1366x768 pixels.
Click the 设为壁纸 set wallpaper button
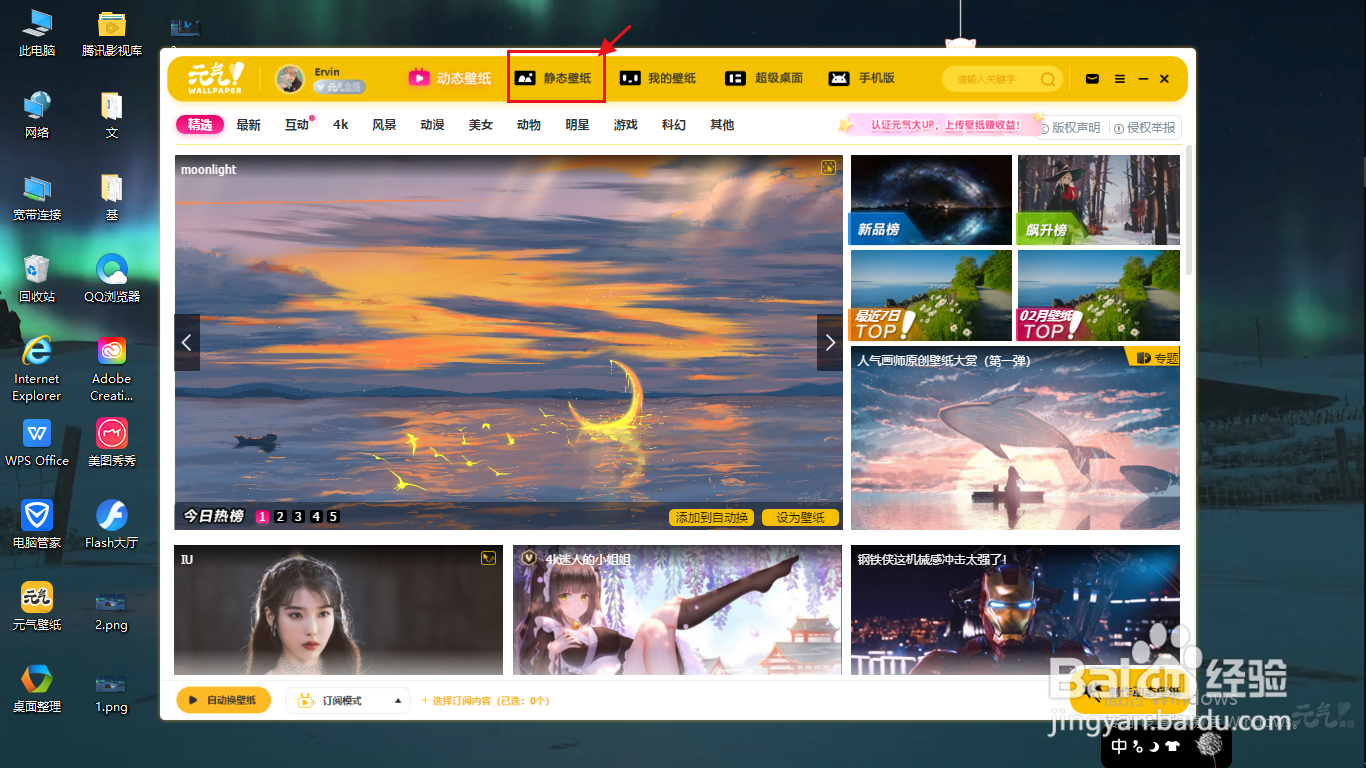pyautogui.click(x=800, y=517)
